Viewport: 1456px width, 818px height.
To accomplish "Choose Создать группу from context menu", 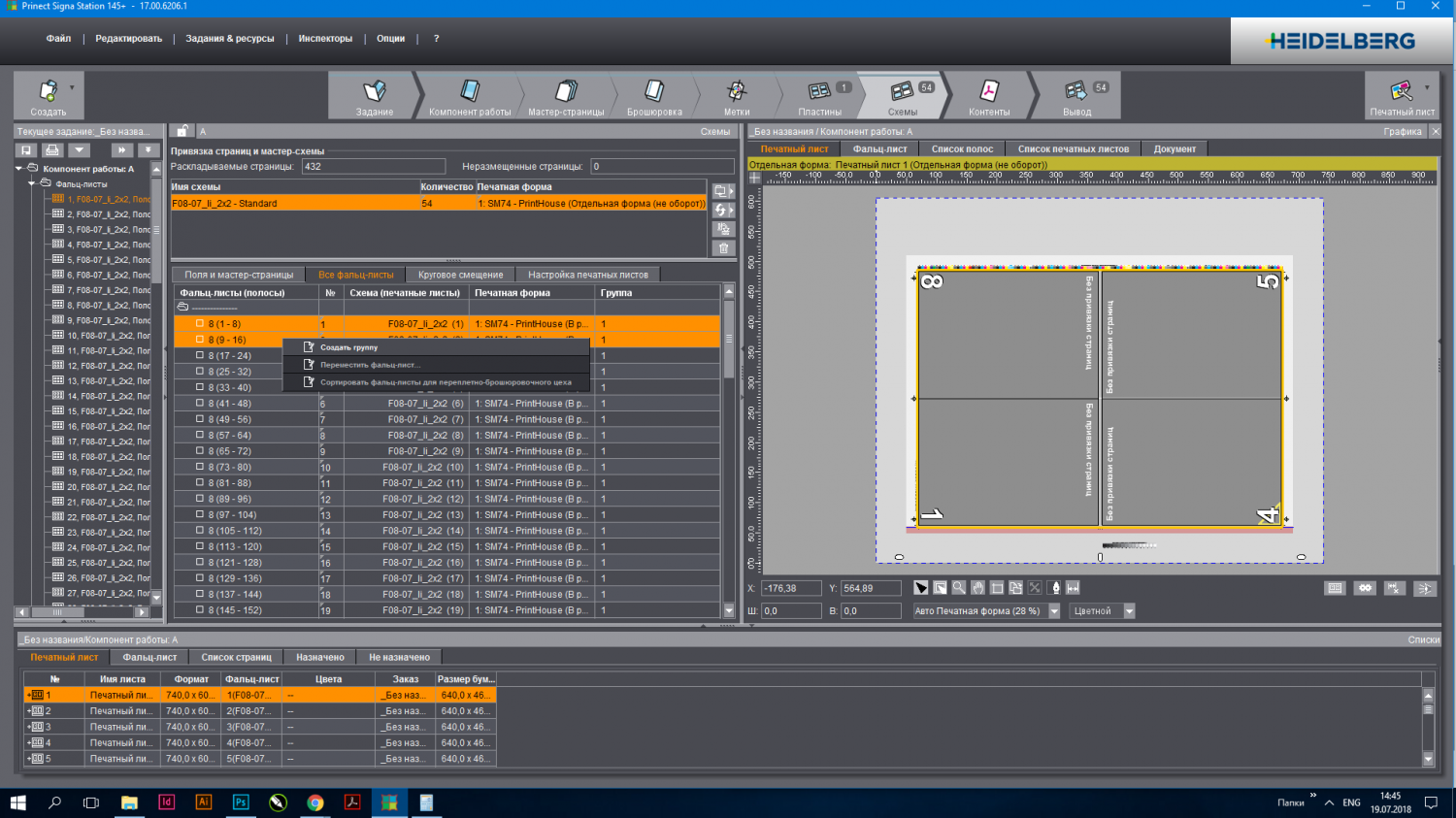I will (x=349, y=347).
